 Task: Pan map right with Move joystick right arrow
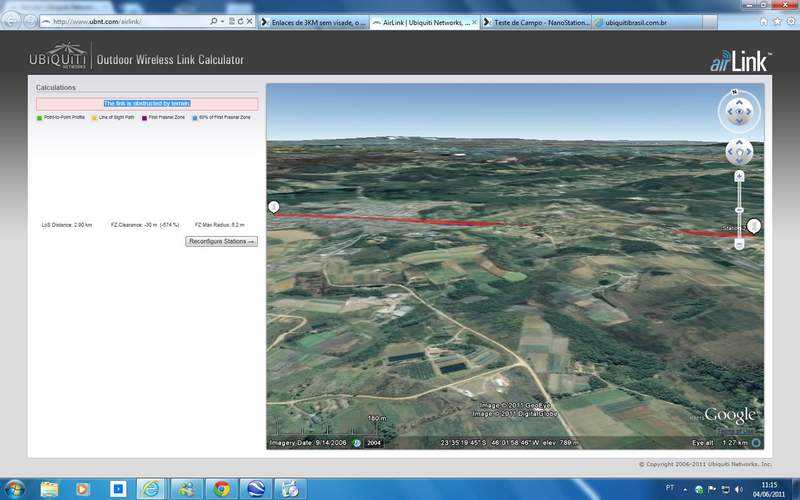click(x=748, y=152)
